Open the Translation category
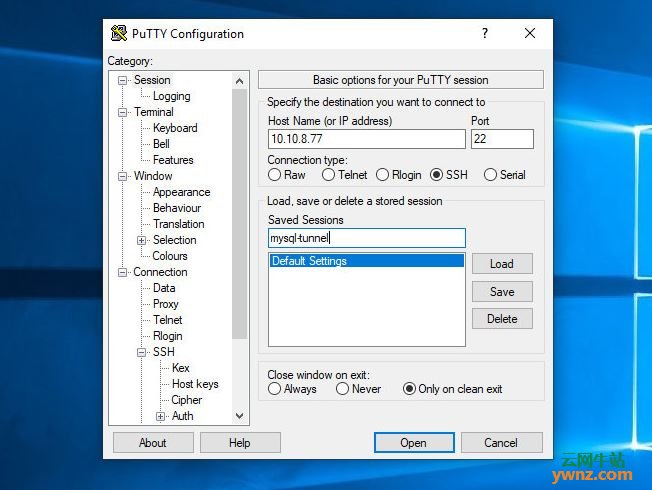Viewport: 652px width, 490px height. (x=179, y=224)
